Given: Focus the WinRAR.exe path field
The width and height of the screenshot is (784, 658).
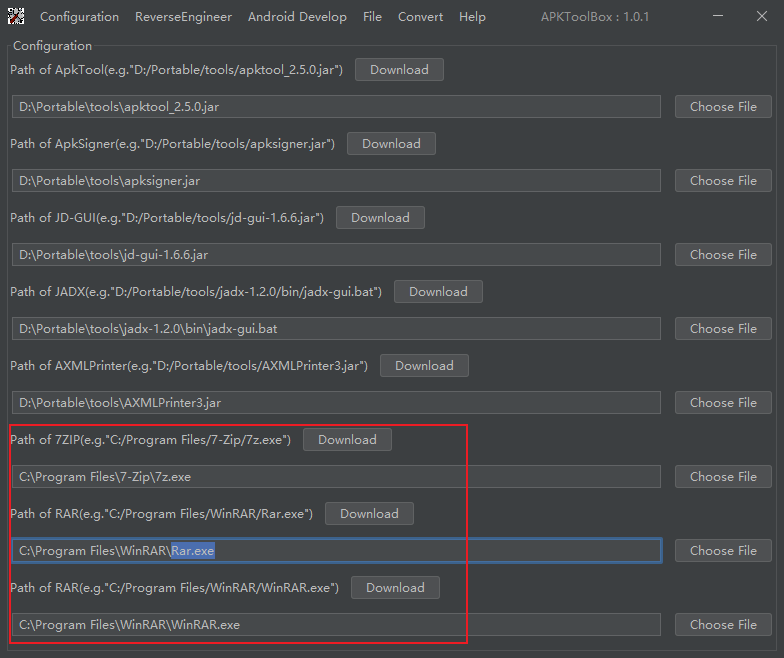Looking at the screenshot, I should pyautogui.click(x=336, y=624).
